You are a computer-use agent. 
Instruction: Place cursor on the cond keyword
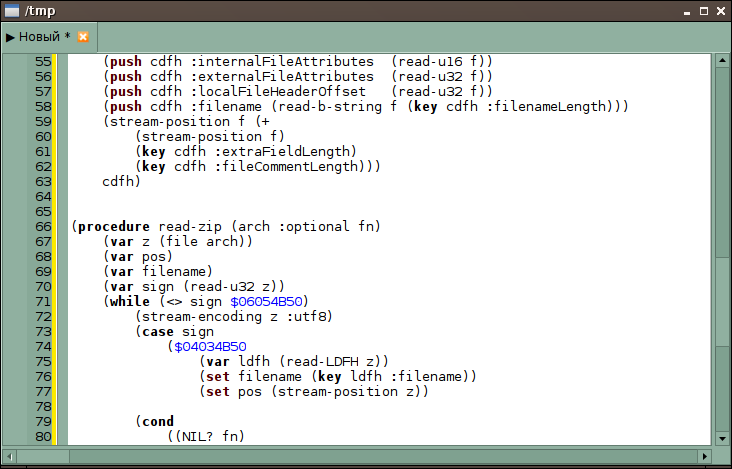click(157, 421)
